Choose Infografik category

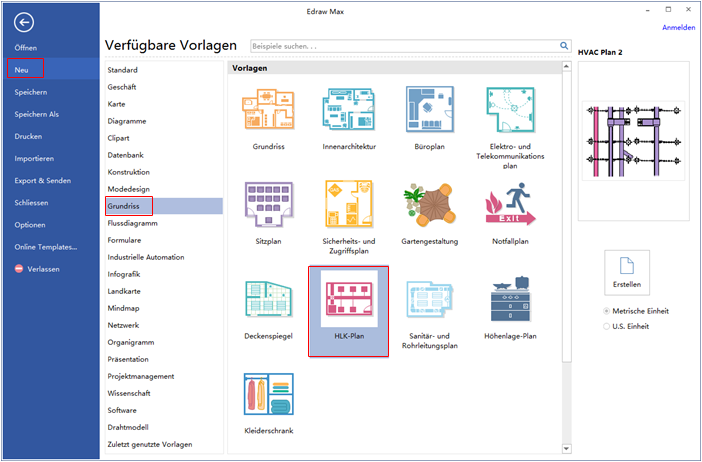(x=124, y=274)
